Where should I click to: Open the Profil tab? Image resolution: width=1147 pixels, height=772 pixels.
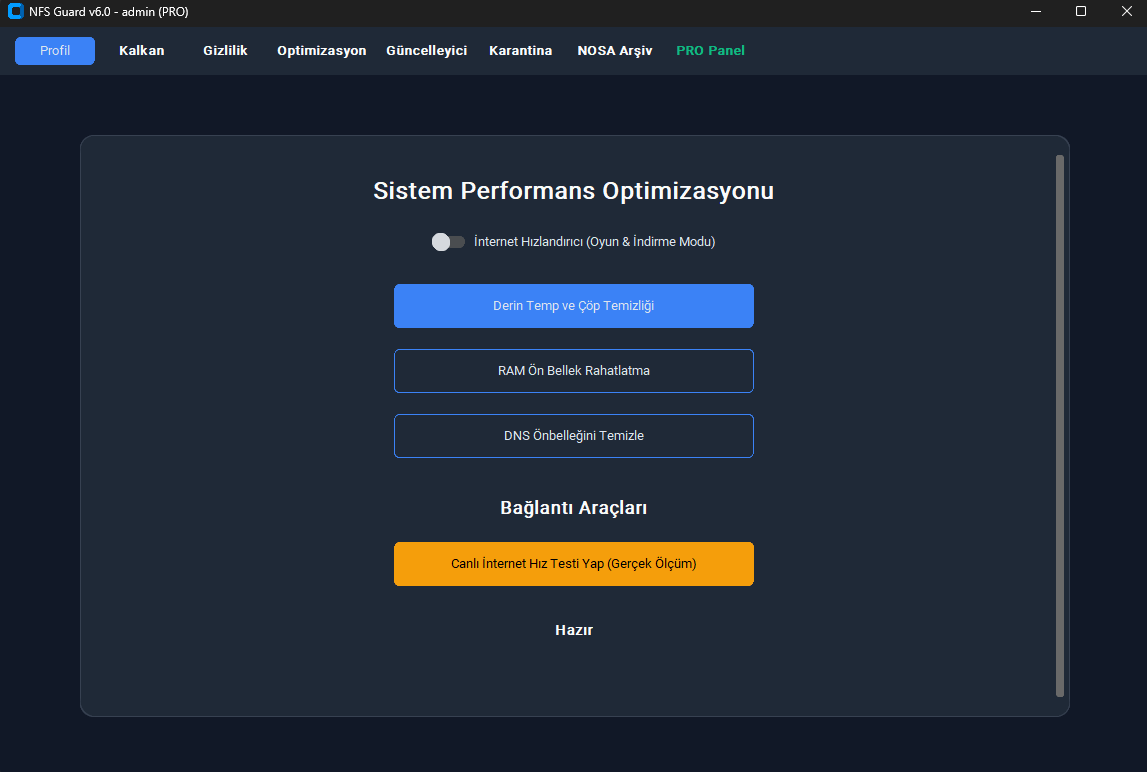(55, 50)
